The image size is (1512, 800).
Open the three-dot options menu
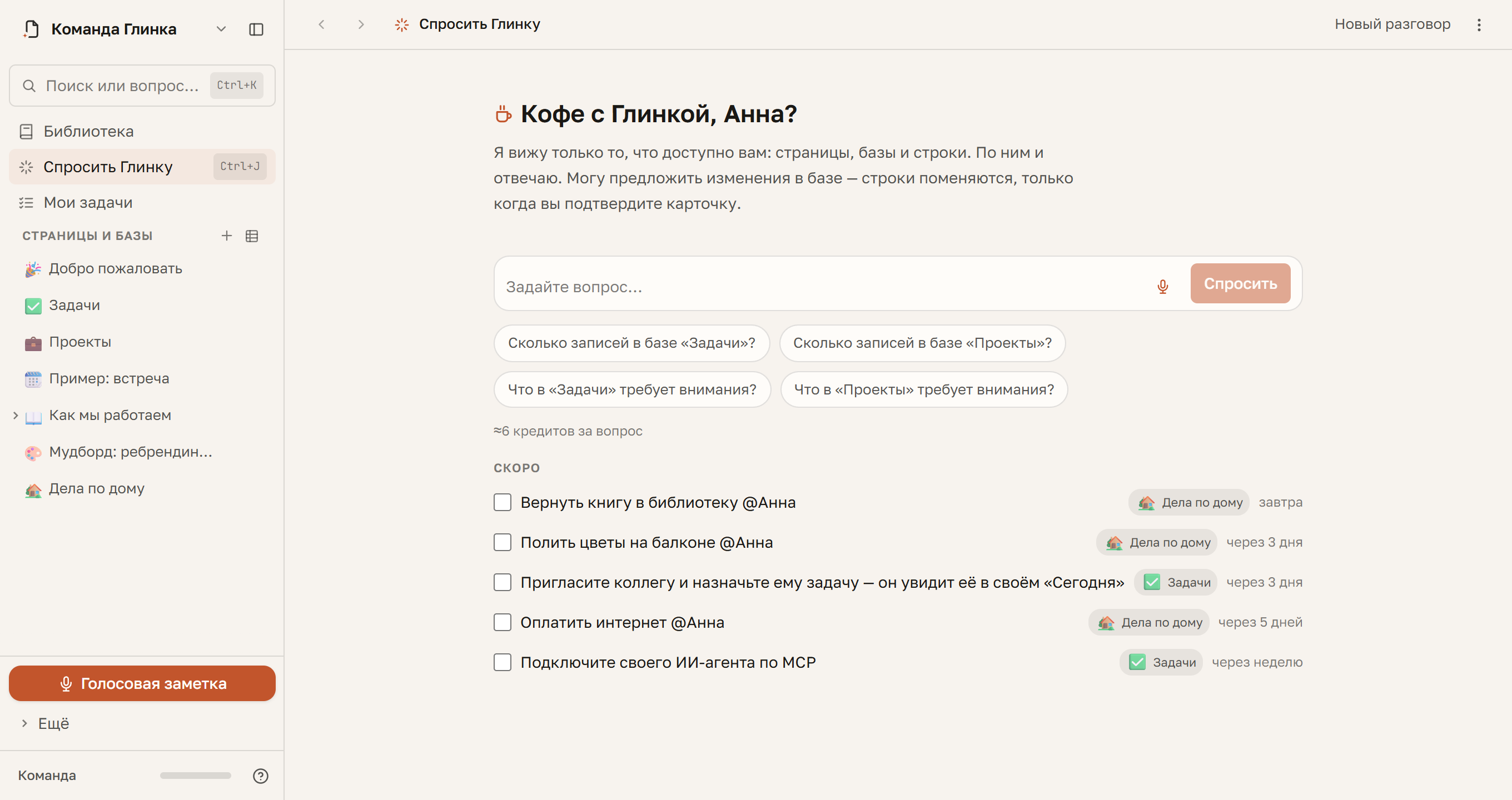coord(1479,24)
